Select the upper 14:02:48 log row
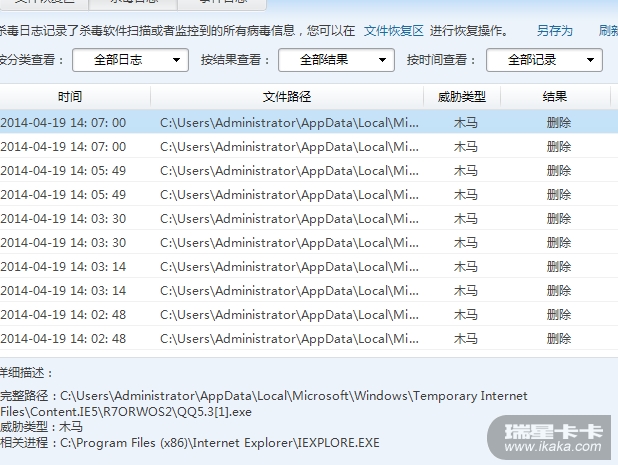This screenshot has width=618, height=465. 309,315
